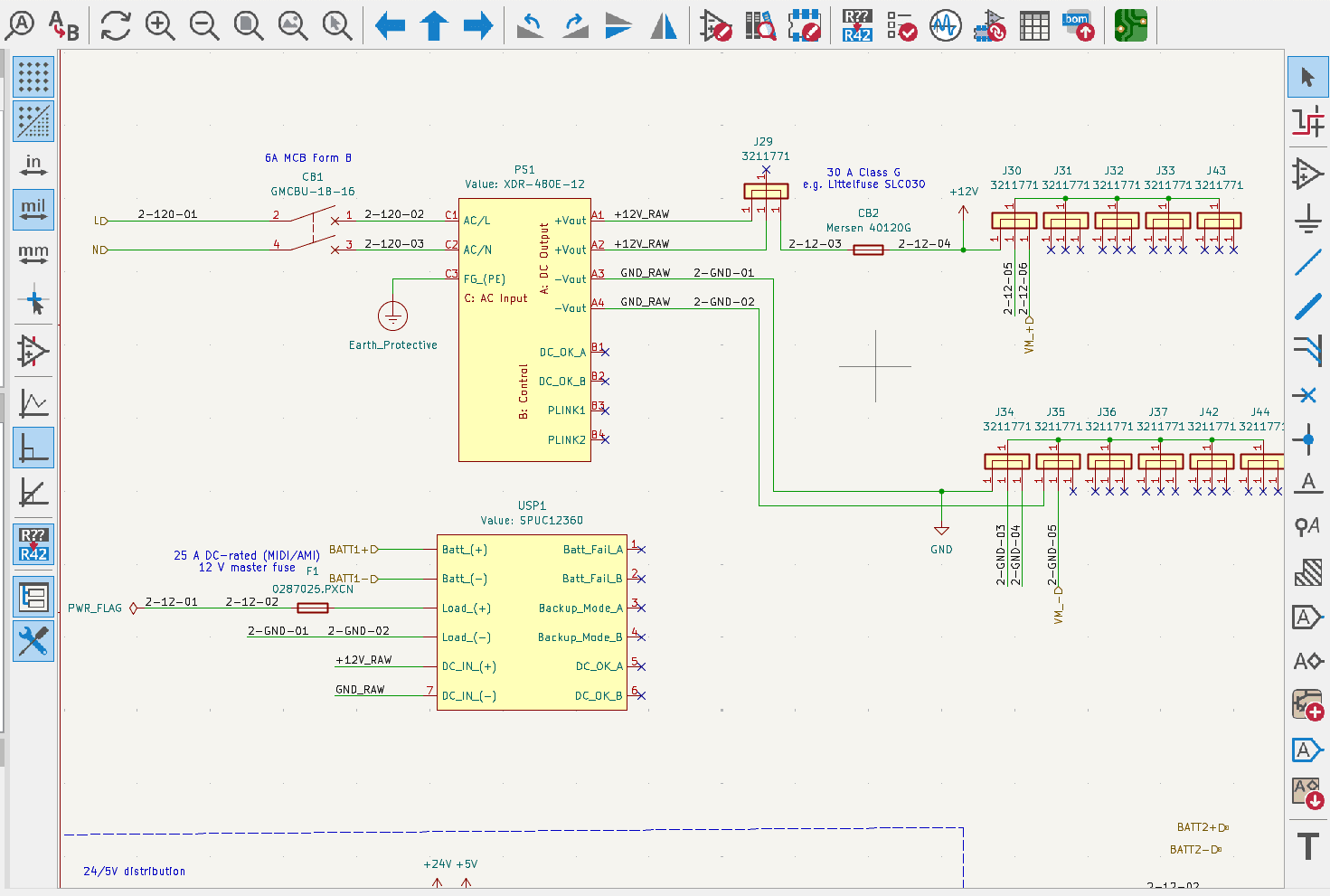Screen dimensions: 1330x896
Task: Select wire-to-bus entry tool
Action: [1307, 351]
